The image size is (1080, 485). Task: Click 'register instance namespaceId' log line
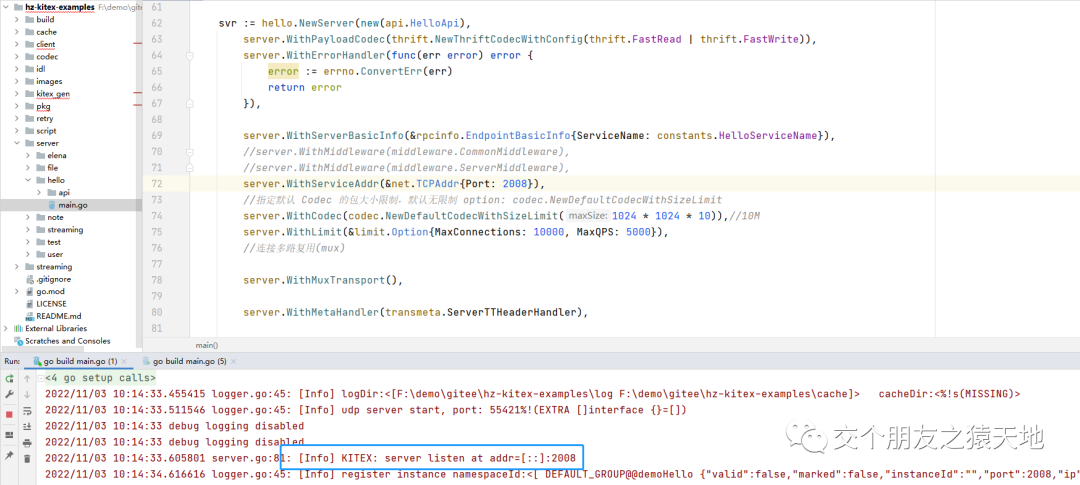point(562,474)
